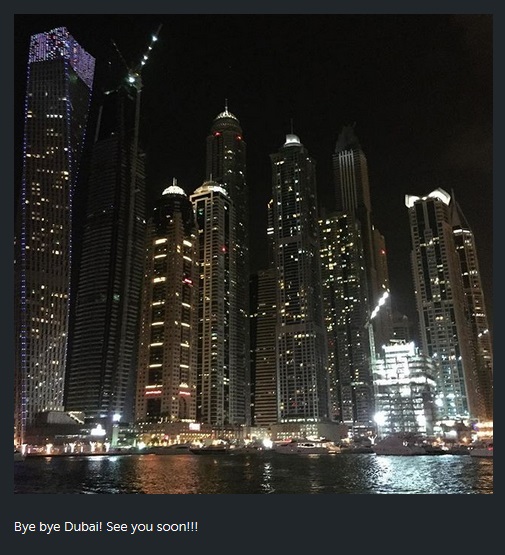The width and height of the screenshot is (505, 555).
Task: Click the dark unlit skyscraper beside the crane
Action: coord(107,269)
